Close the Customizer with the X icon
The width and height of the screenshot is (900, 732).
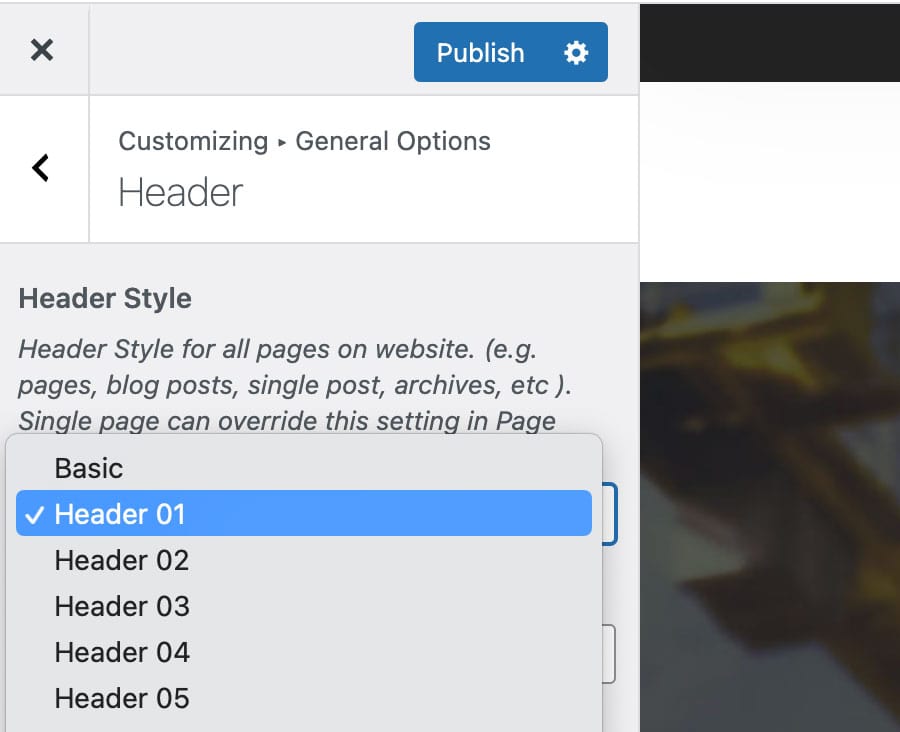(42, 50)
